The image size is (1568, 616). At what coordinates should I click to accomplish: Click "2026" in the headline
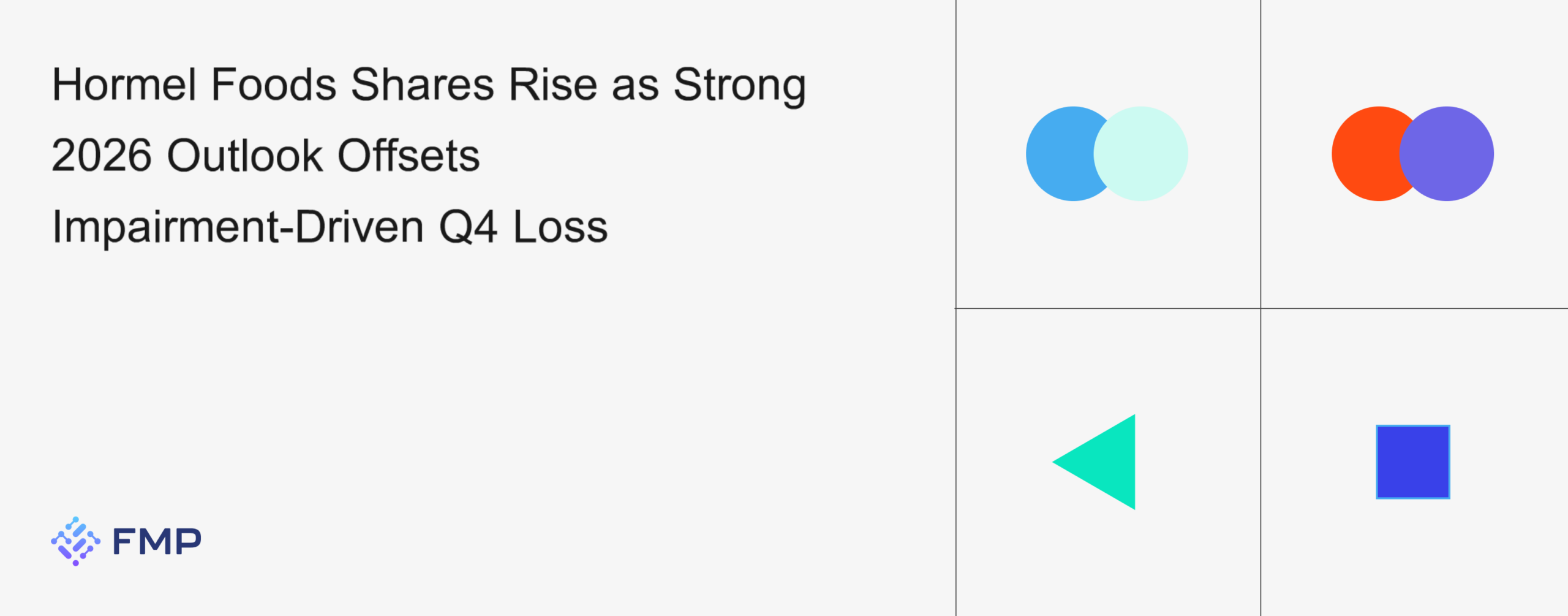[x=102, y=156]
